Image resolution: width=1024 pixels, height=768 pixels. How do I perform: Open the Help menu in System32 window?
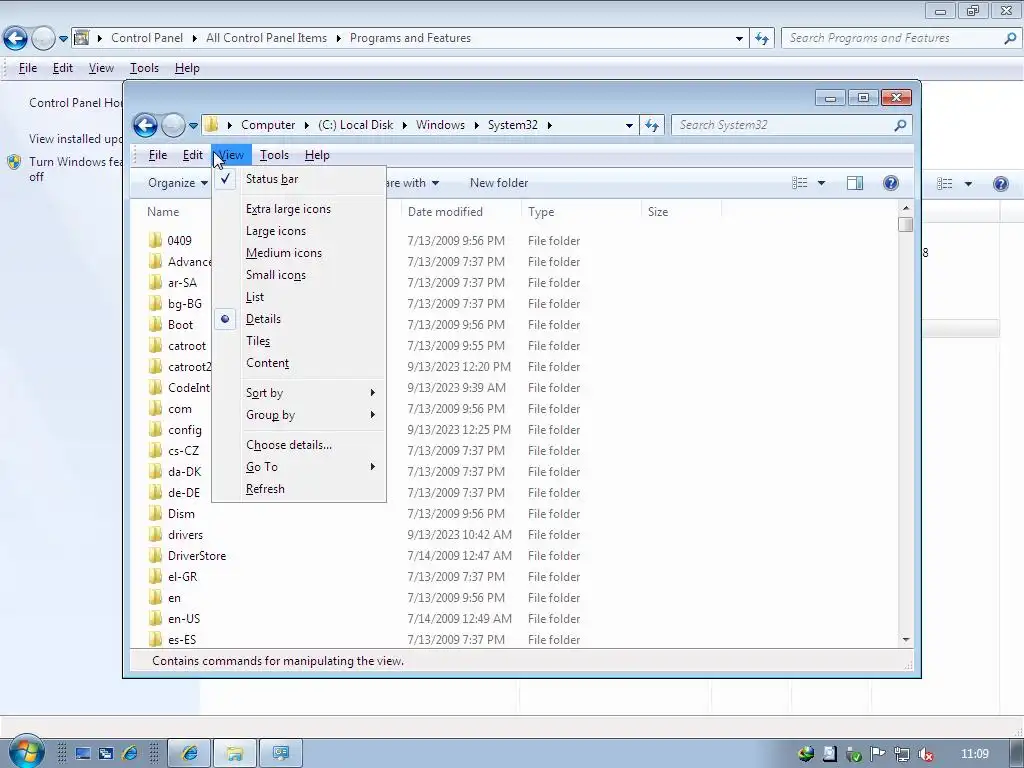point(317,155)
